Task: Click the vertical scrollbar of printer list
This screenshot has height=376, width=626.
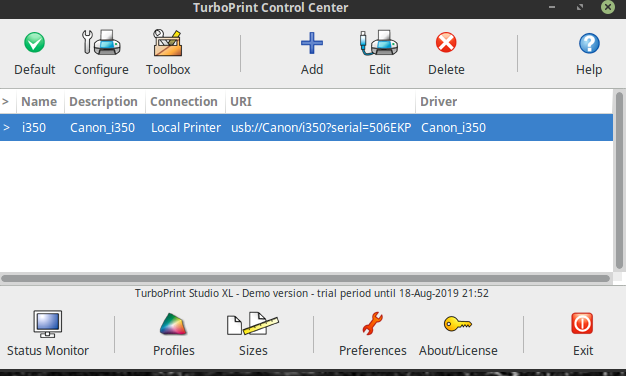Action: tap(619, 180)
